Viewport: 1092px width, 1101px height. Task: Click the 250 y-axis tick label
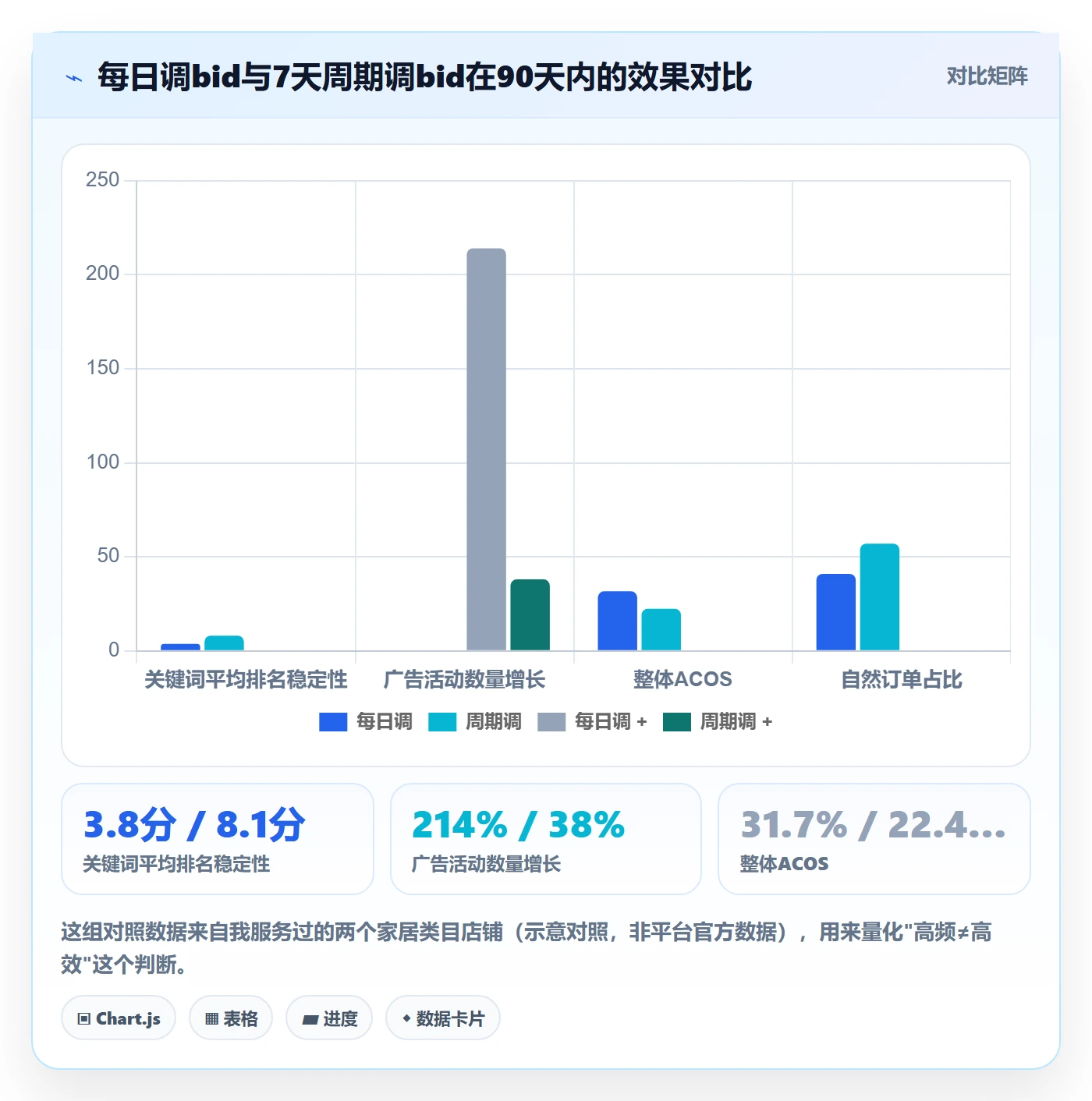pyautogui.click(x=102, y=180)
